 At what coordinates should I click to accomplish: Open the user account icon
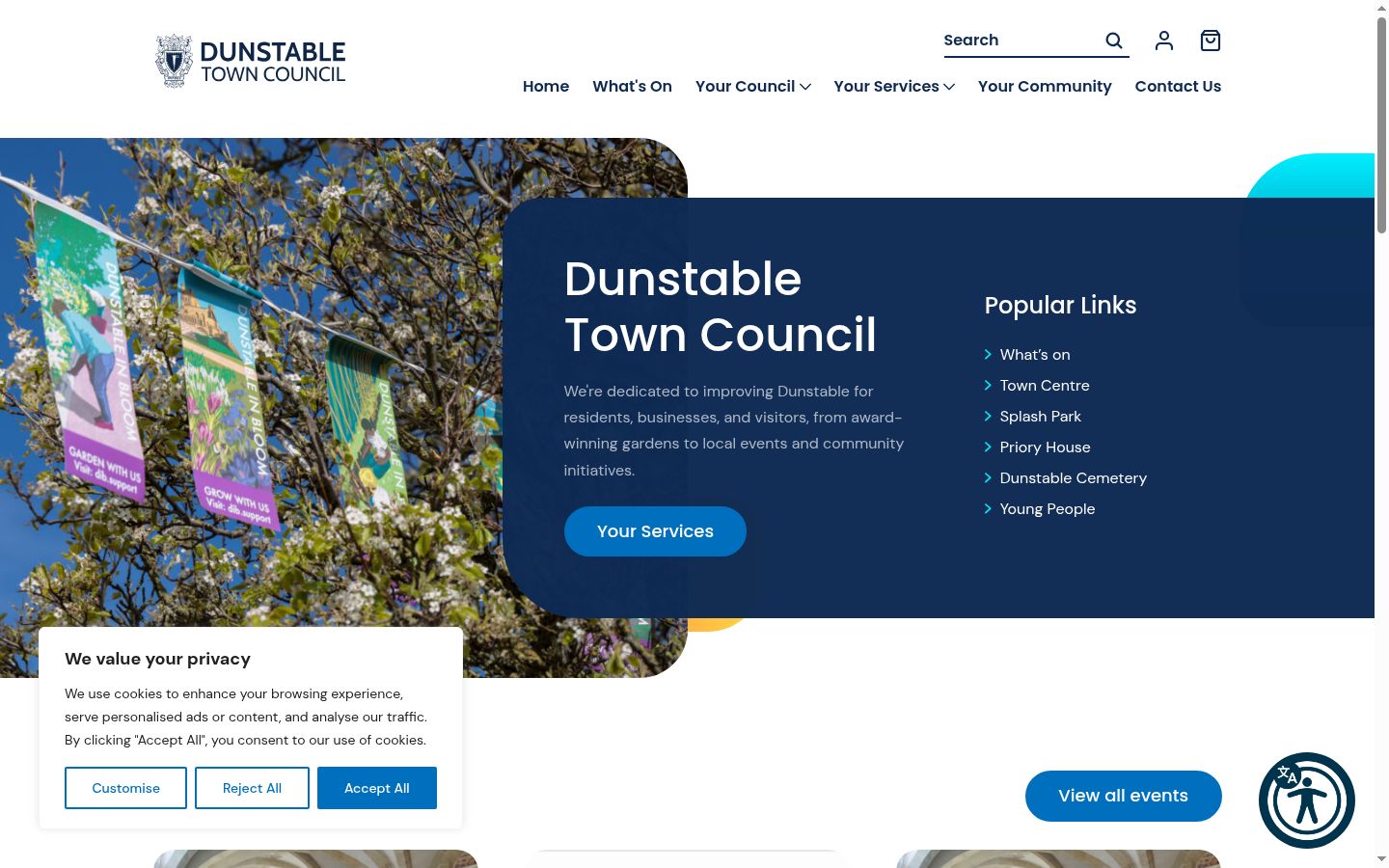click(1164, 41)
